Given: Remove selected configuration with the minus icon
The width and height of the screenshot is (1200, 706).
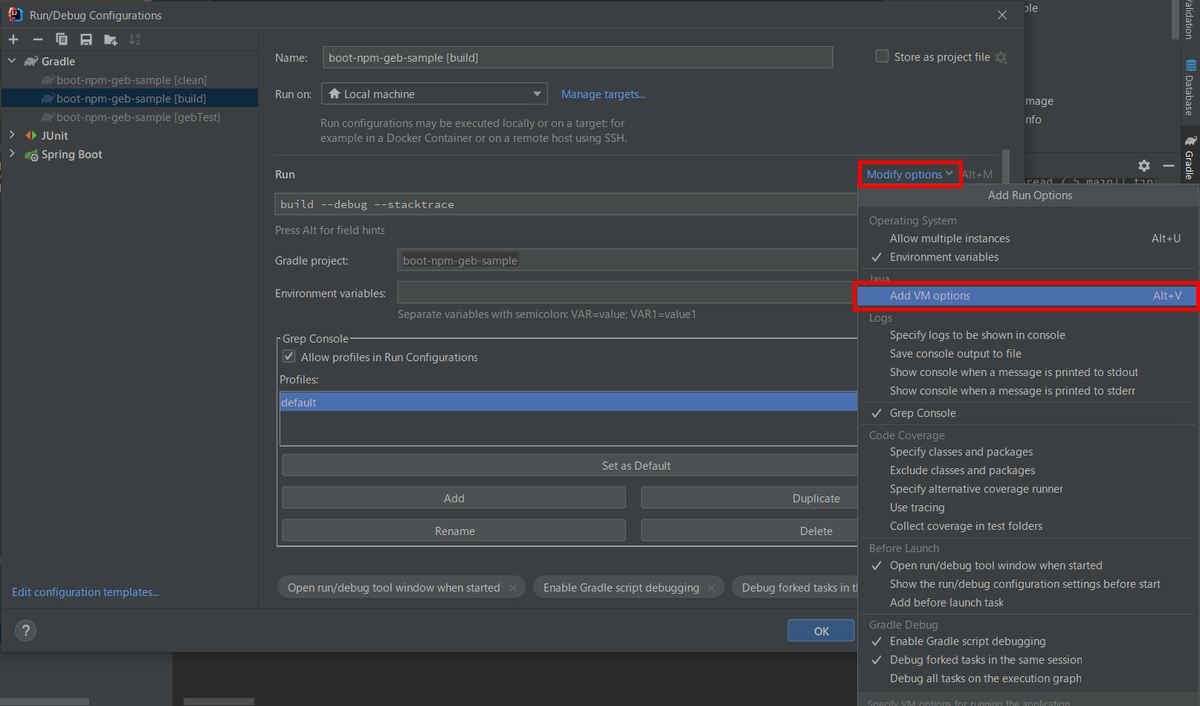Looking at the screenshot, I should point(37,40).
